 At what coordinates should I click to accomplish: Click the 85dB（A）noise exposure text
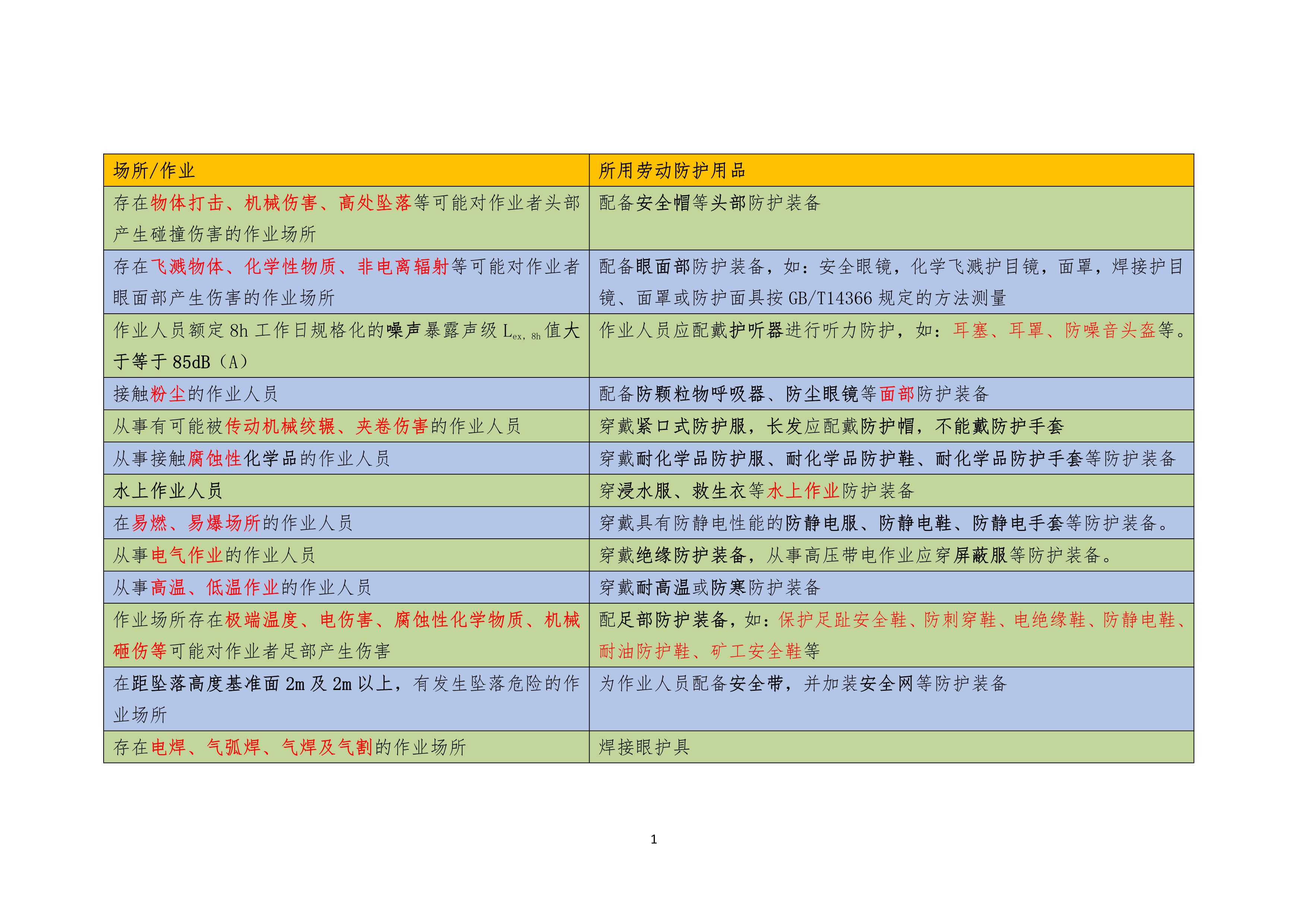(211, 362)
